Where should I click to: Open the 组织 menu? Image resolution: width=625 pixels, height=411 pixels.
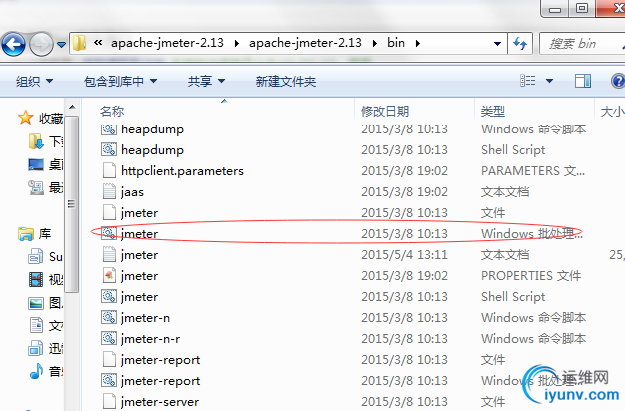(x=34, y=81)
